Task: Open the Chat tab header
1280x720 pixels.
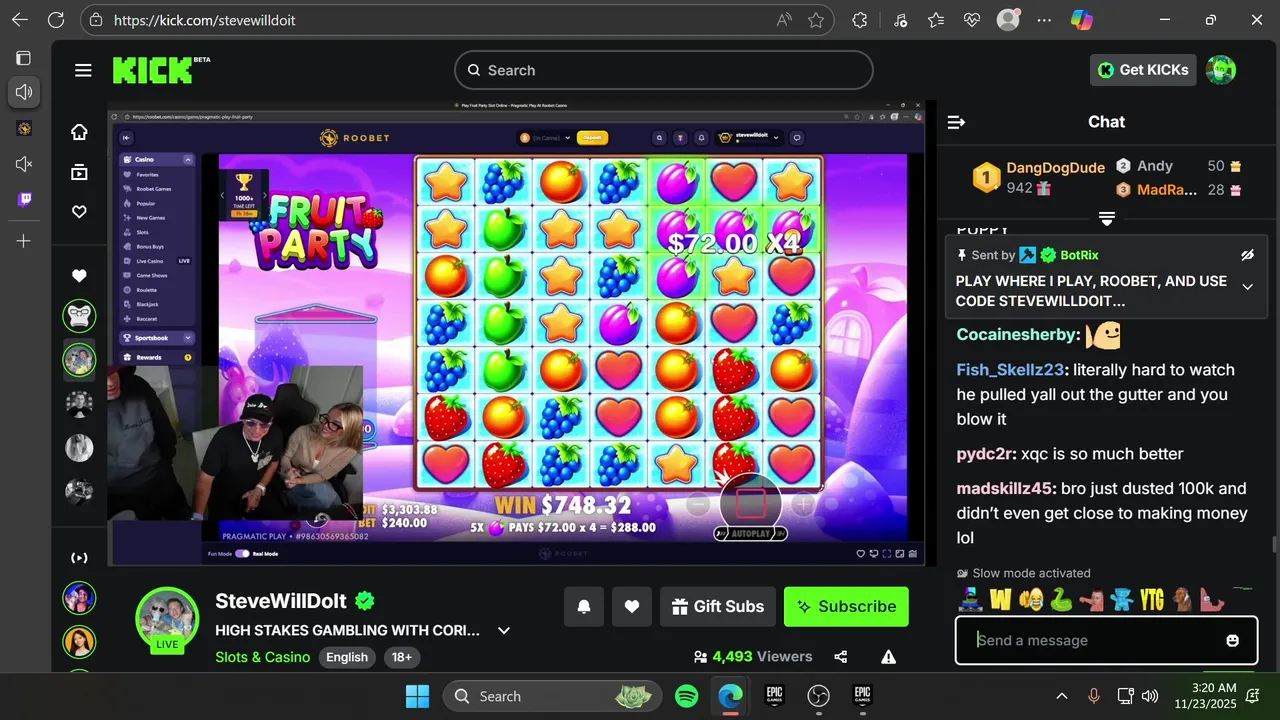Action: (1106, 122)
